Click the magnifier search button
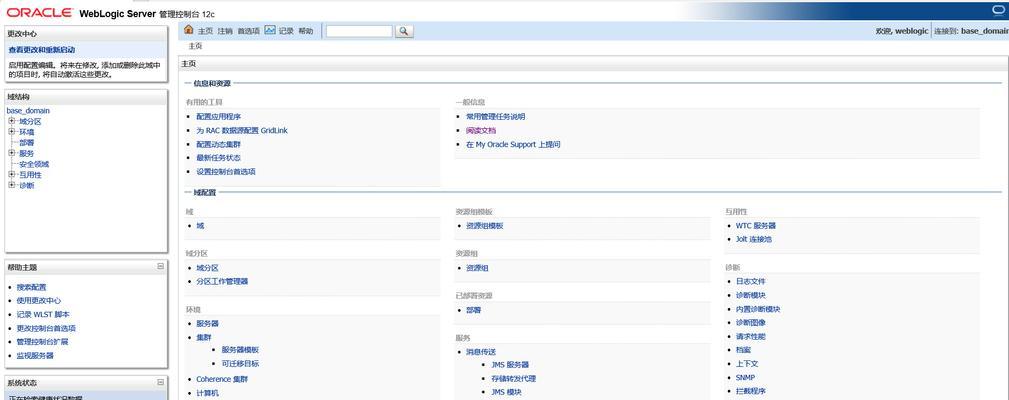Screen dimensions: 1009x400 point(404,31)
